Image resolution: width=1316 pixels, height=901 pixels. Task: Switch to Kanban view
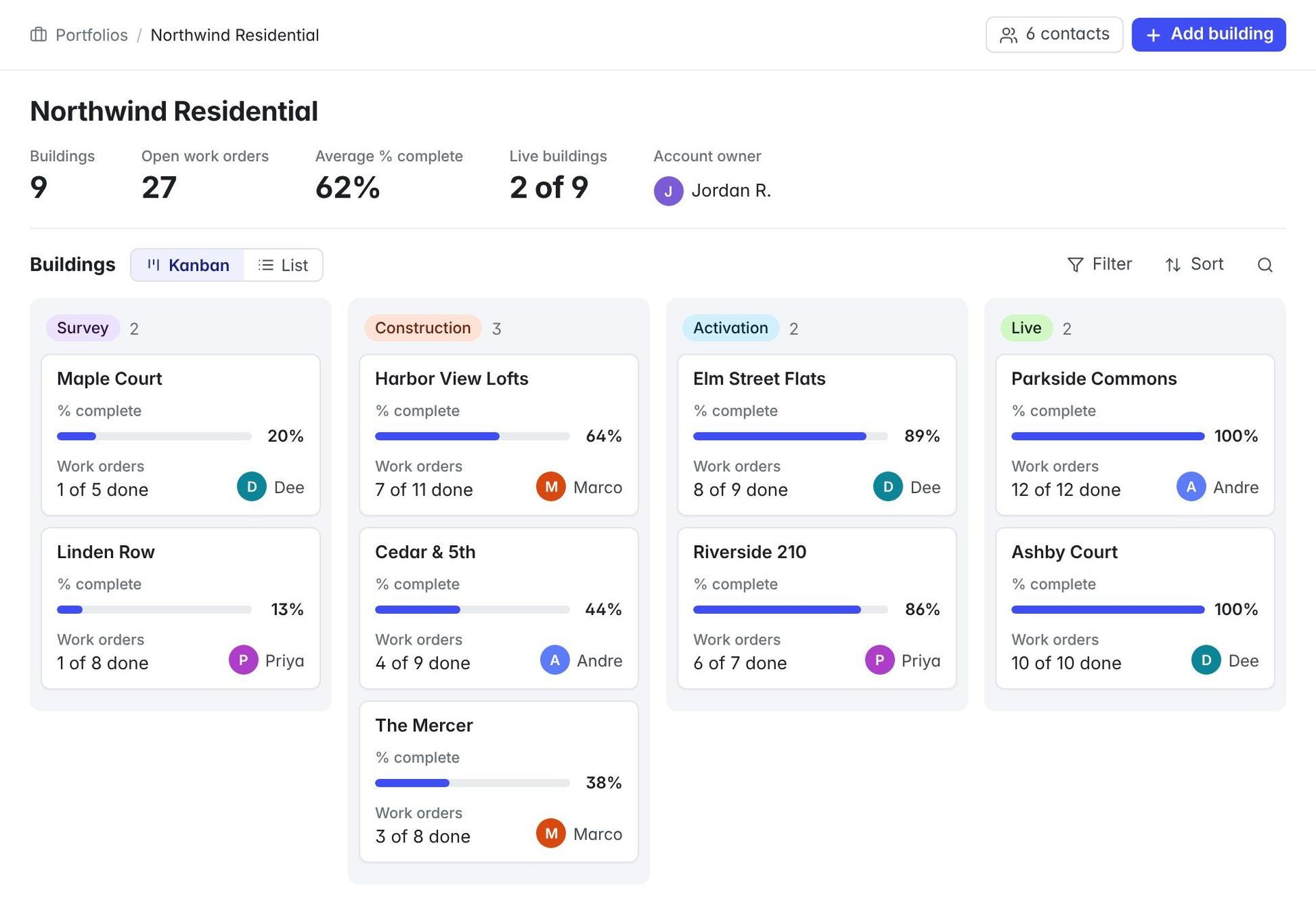(x=188, y=265)
